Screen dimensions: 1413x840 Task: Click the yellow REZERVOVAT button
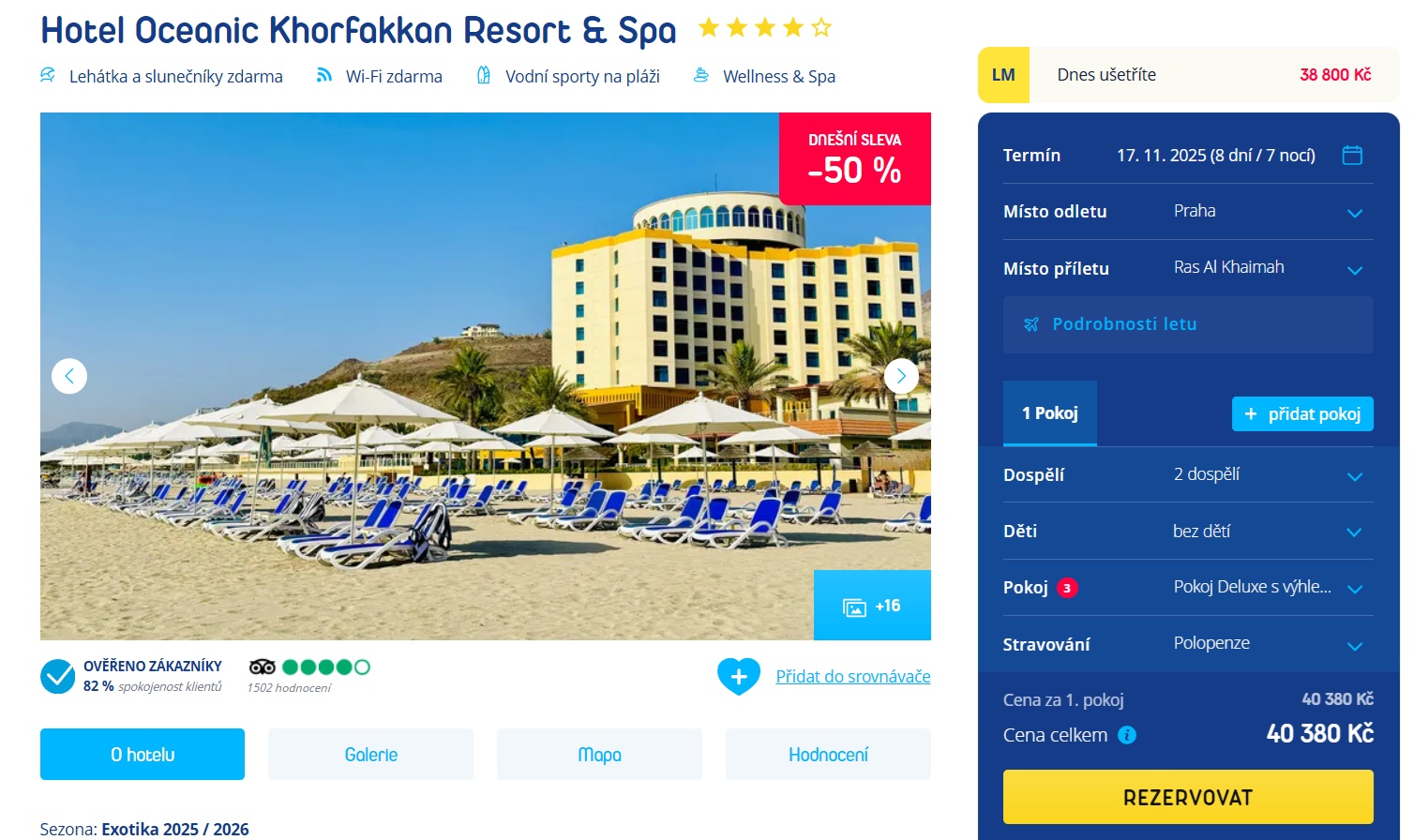coord(1188,798)
